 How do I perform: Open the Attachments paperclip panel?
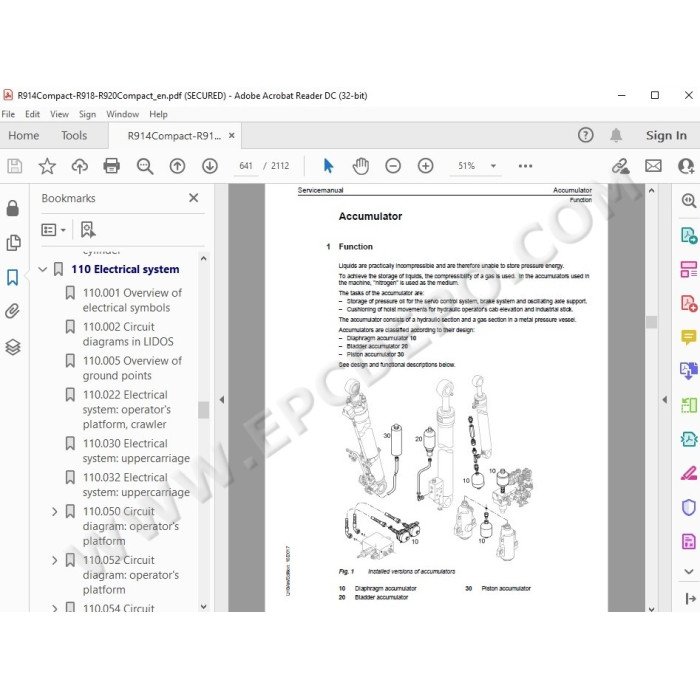[x=12, y=311]
